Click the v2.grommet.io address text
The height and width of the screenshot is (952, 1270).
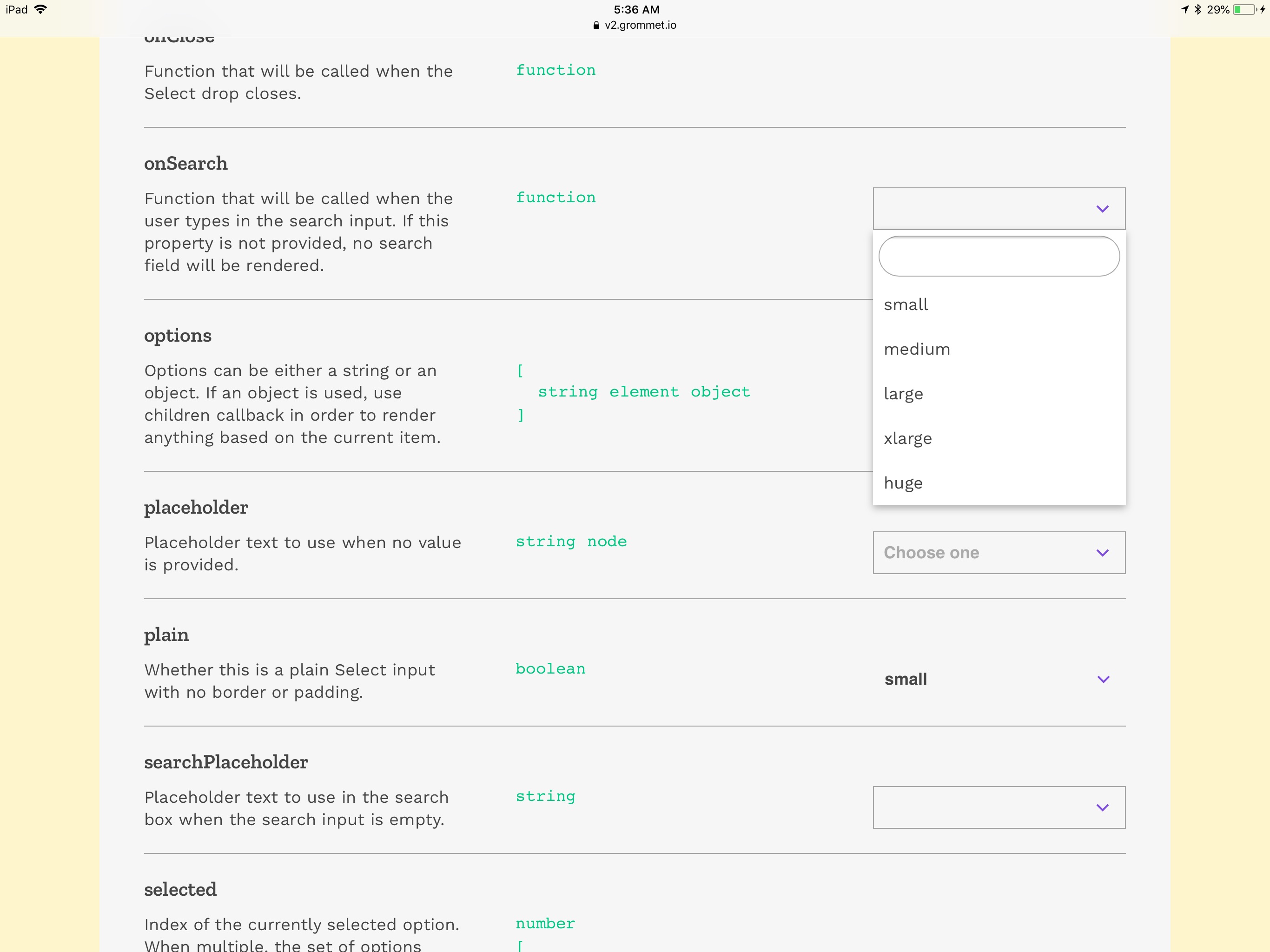pos(640,25)
